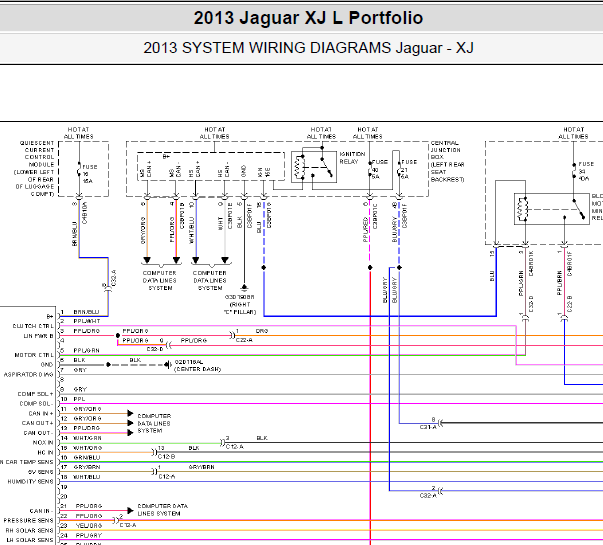Select the 'IGNITION RELAY' text label
This screenshot has width=603, height=545.
click(352, 158)
